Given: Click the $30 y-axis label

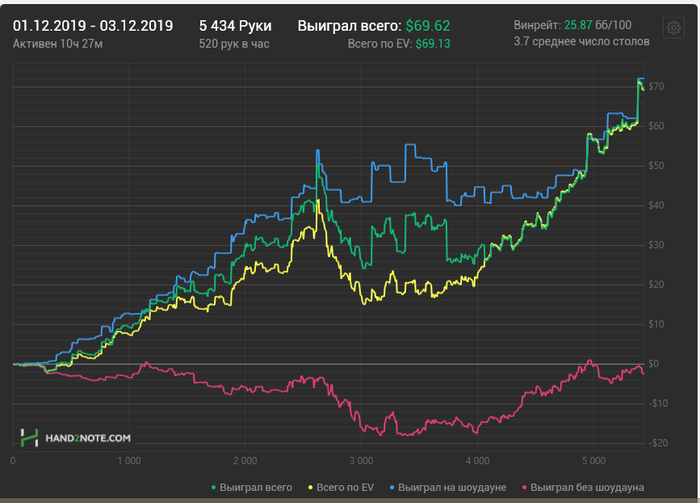Looking at the screenshot, I should tap(656, 245).
